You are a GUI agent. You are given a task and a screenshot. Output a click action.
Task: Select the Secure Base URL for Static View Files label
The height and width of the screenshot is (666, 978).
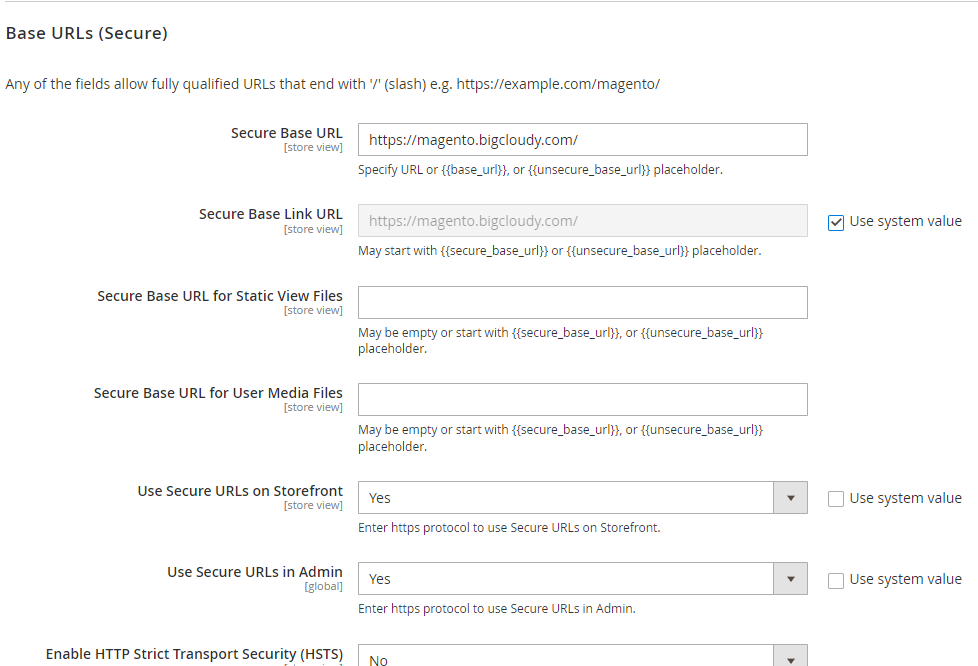click(219, 296)
